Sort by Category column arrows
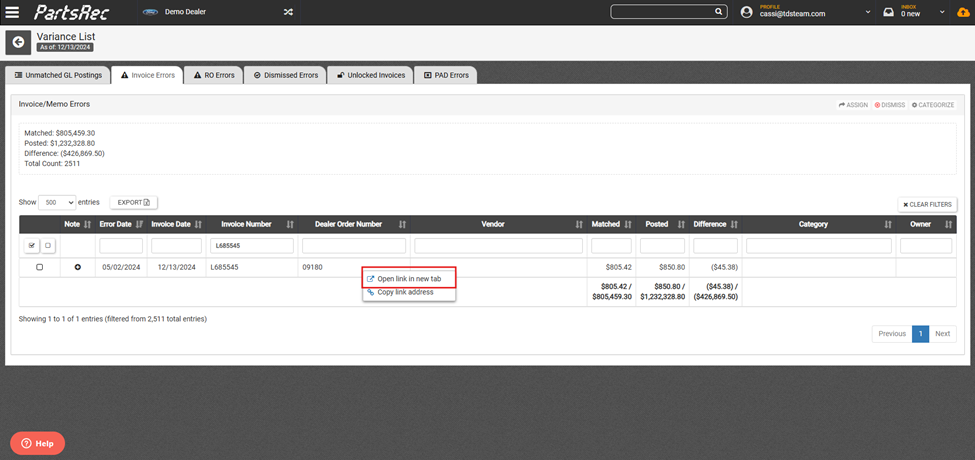The image size is (975, 460). pyautogui.click(x=887, y=224)
